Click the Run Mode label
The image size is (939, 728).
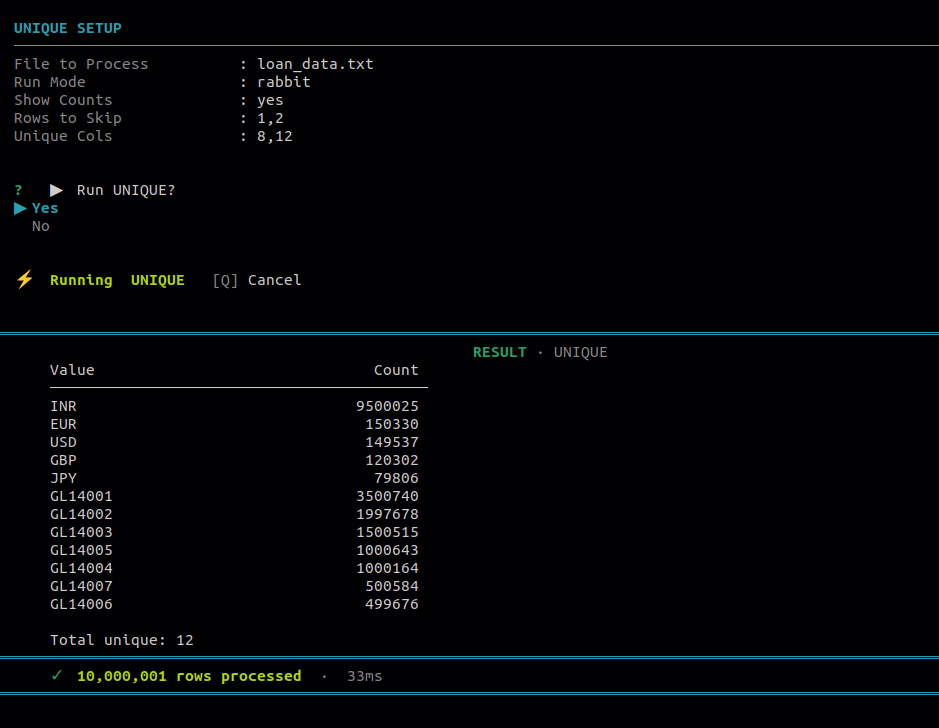(x=50, y=82)
